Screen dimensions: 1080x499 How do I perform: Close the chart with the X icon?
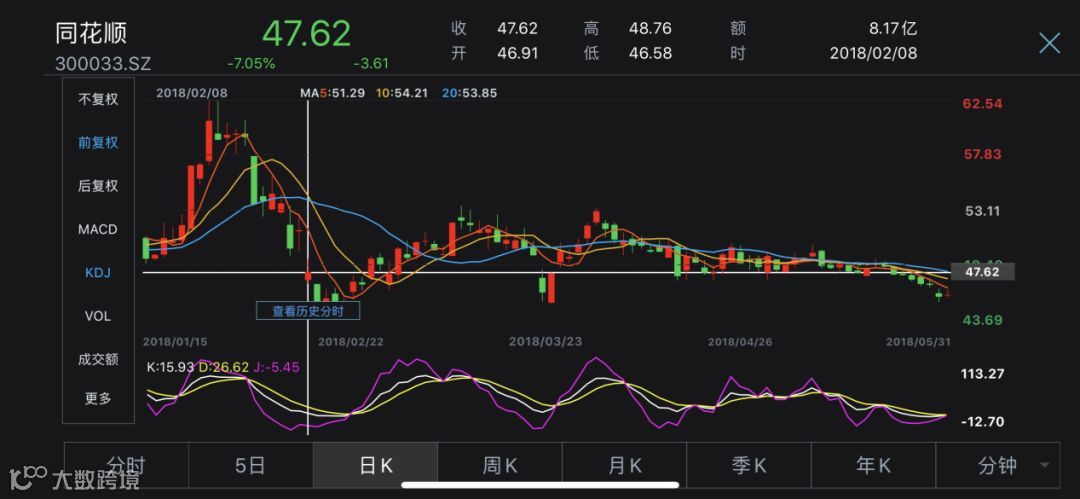(1049, 43)
